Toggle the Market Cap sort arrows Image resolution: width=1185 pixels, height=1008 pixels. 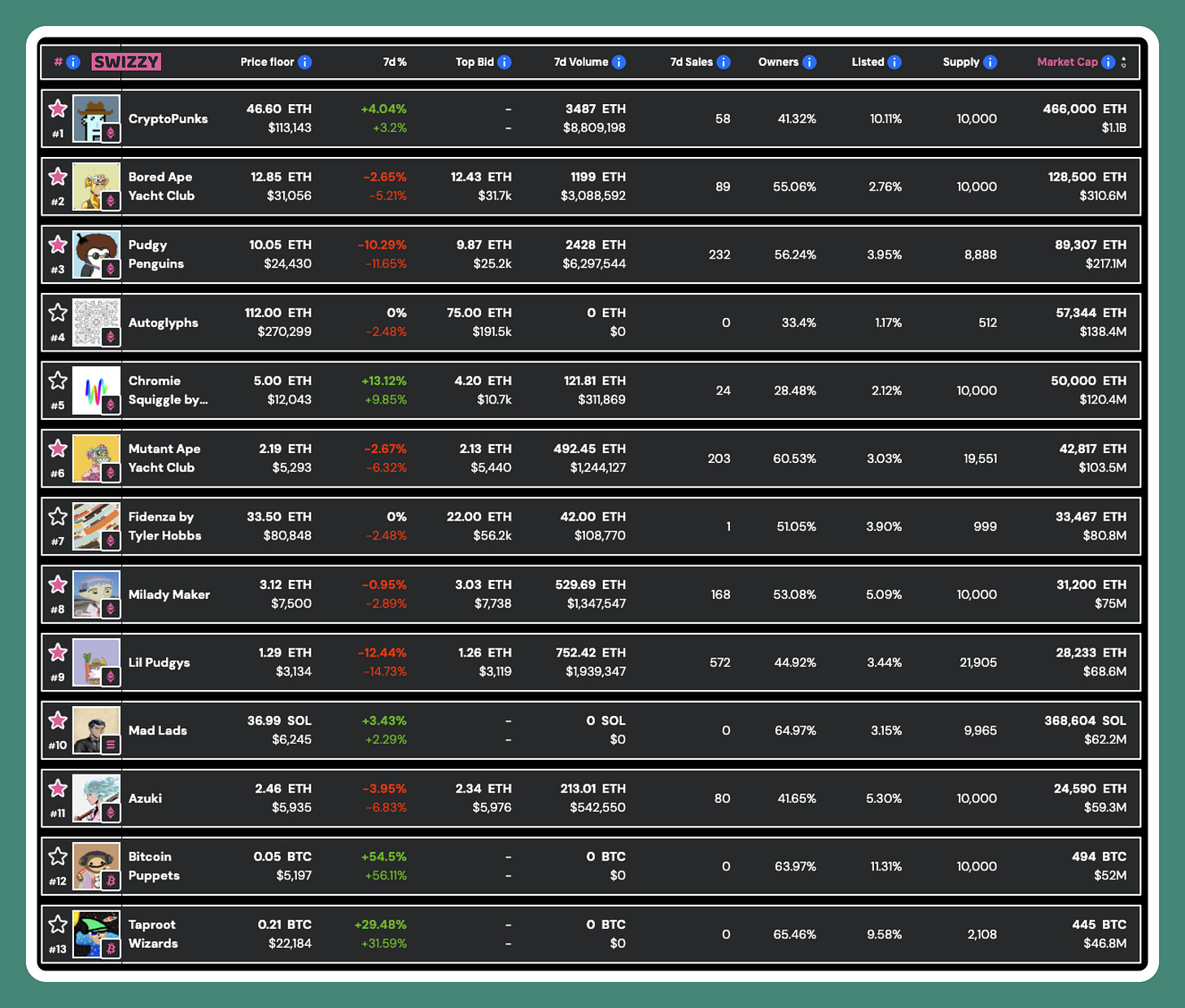[1123, 62]
